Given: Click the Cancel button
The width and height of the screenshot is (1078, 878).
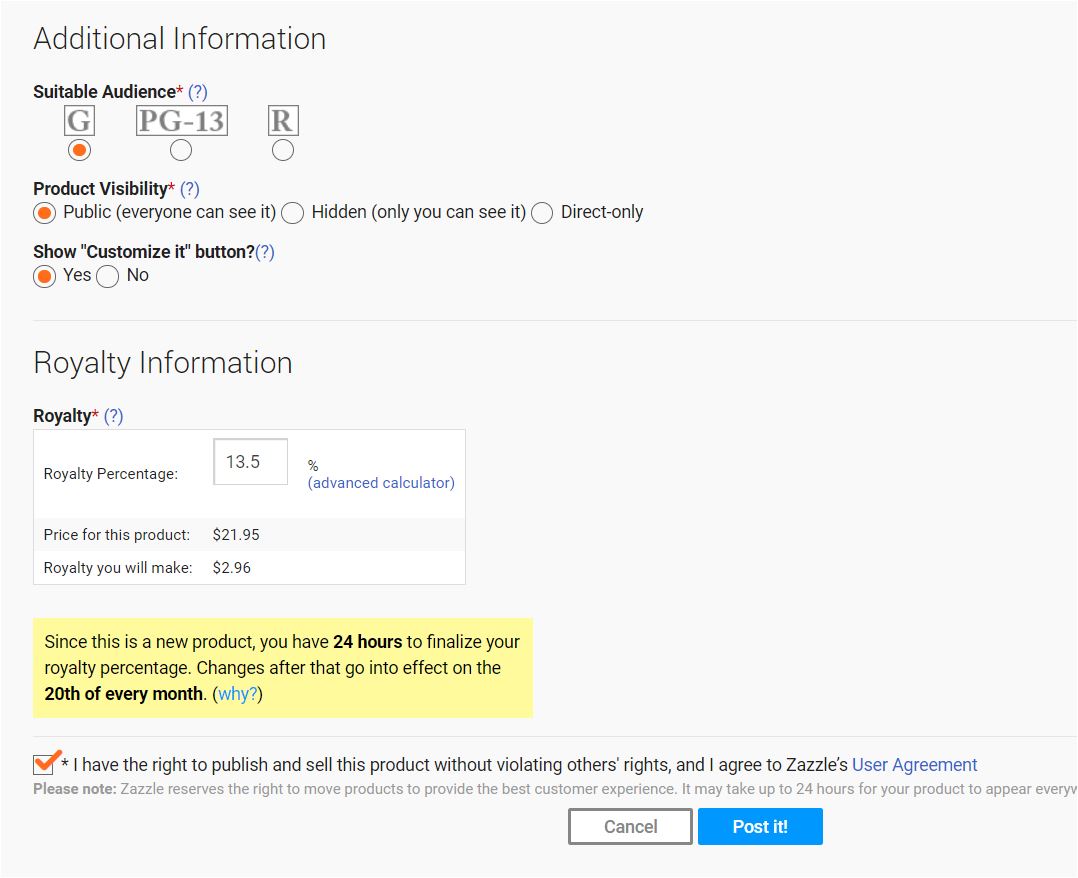Looking at the screenshot, I should click(x=630, y=827).
